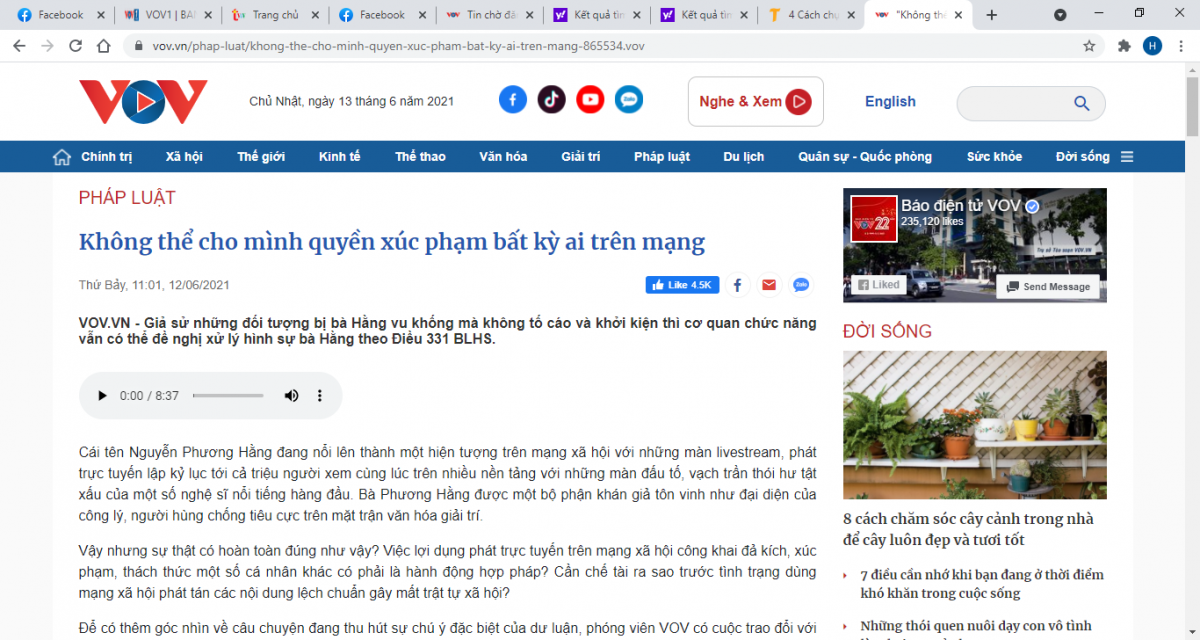Open audio player more options menu

click(320, 396)
